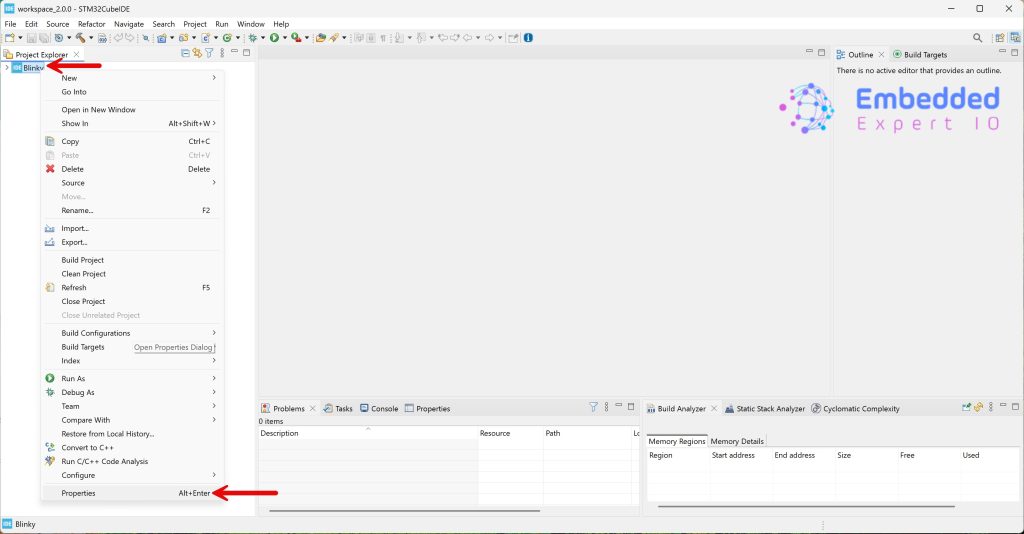Close the Outline view tab

pyautogui.click(x=881, y=54)
